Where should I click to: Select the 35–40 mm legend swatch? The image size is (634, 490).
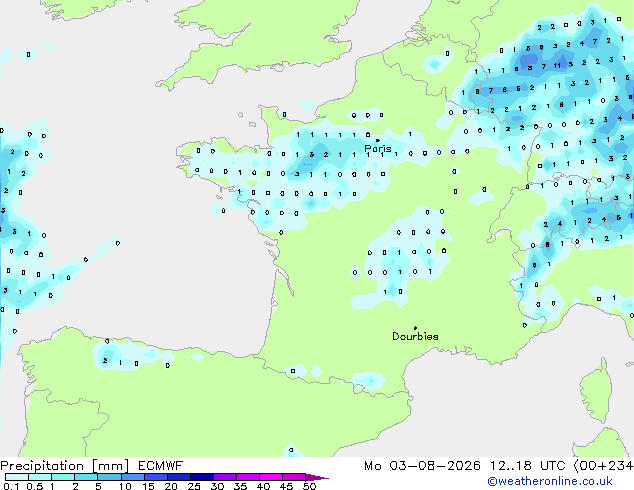(x=248, y=477)
